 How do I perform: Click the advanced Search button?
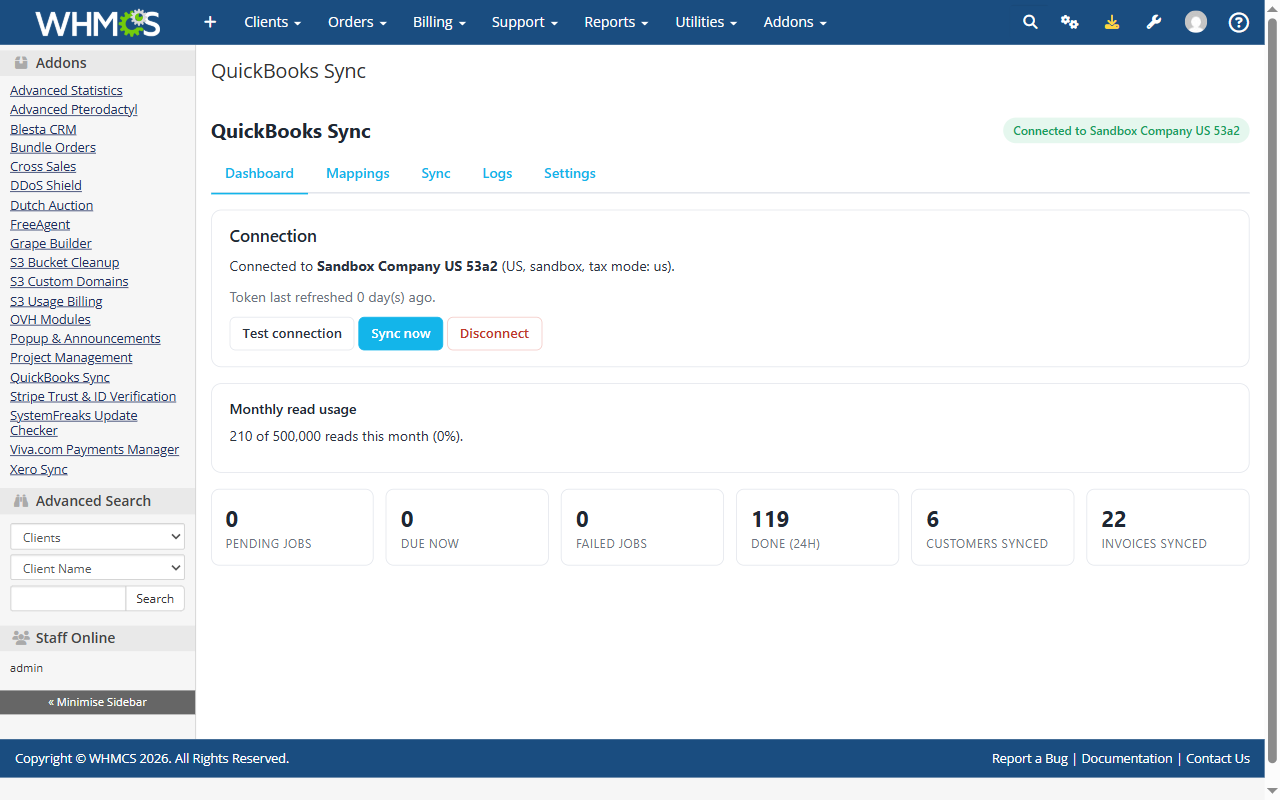(x=155, y=598)
